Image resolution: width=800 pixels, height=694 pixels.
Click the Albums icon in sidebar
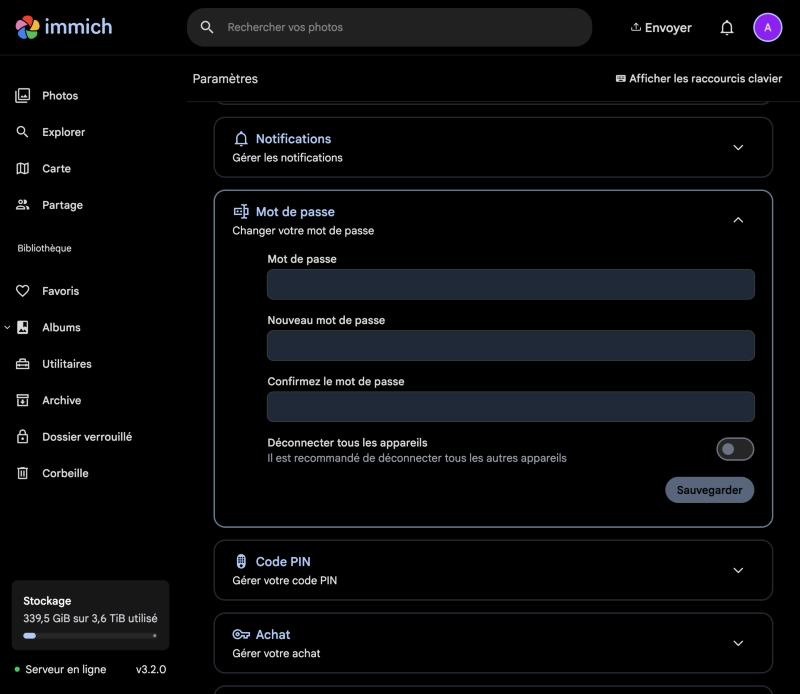coord(22,327)
